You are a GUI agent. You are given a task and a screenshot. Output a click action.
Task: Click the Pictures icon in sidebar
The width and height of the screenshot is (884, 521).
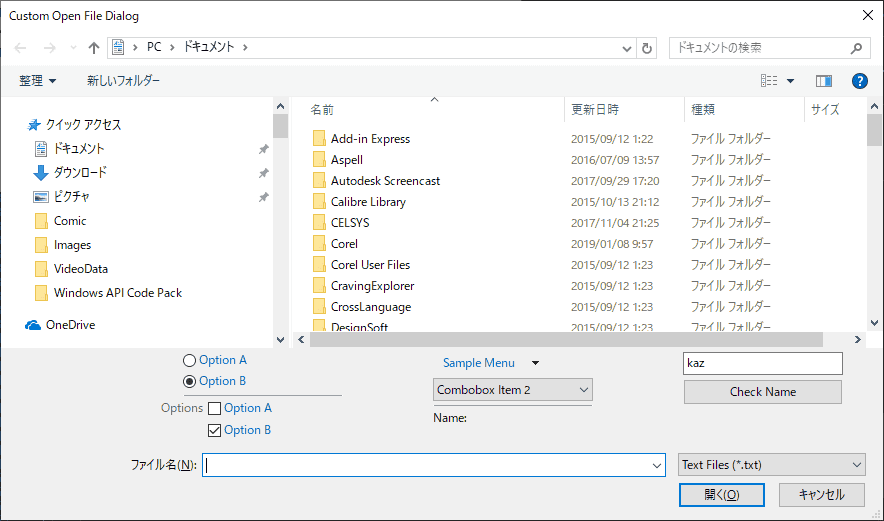tap(41, 197)
